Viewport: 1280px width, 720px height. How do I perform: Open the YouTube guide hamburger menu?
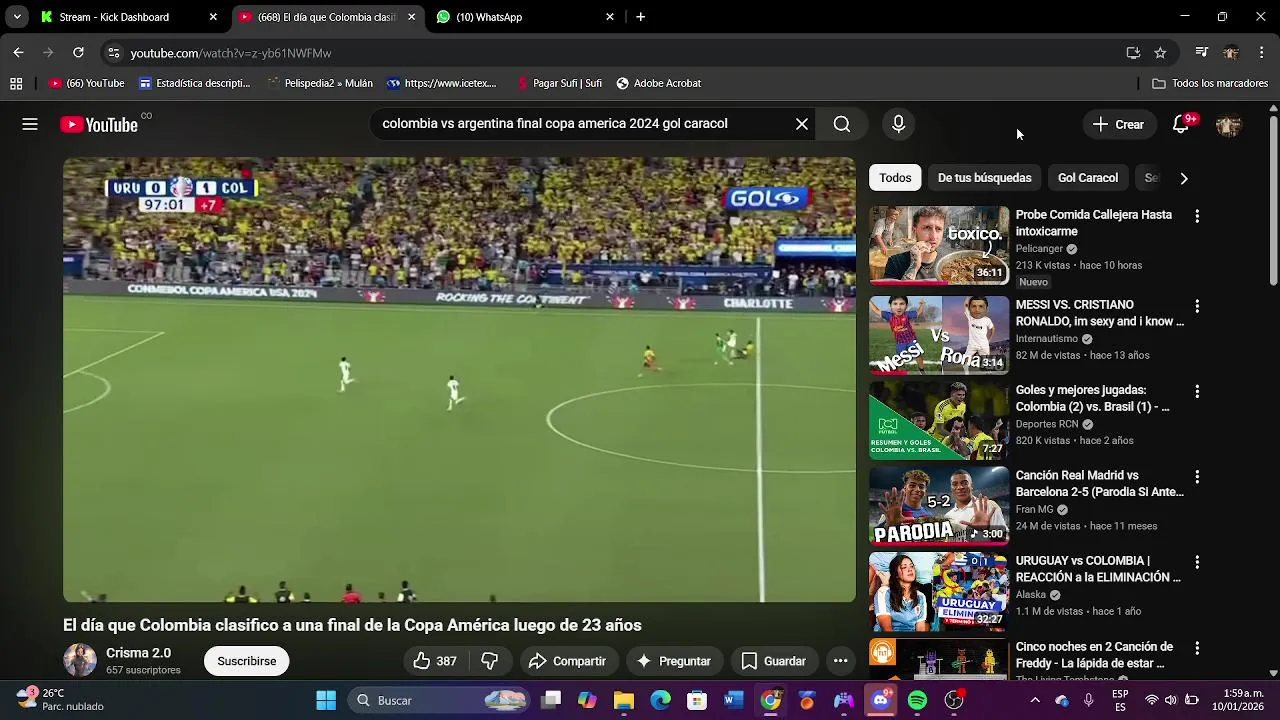click(30, 124)
